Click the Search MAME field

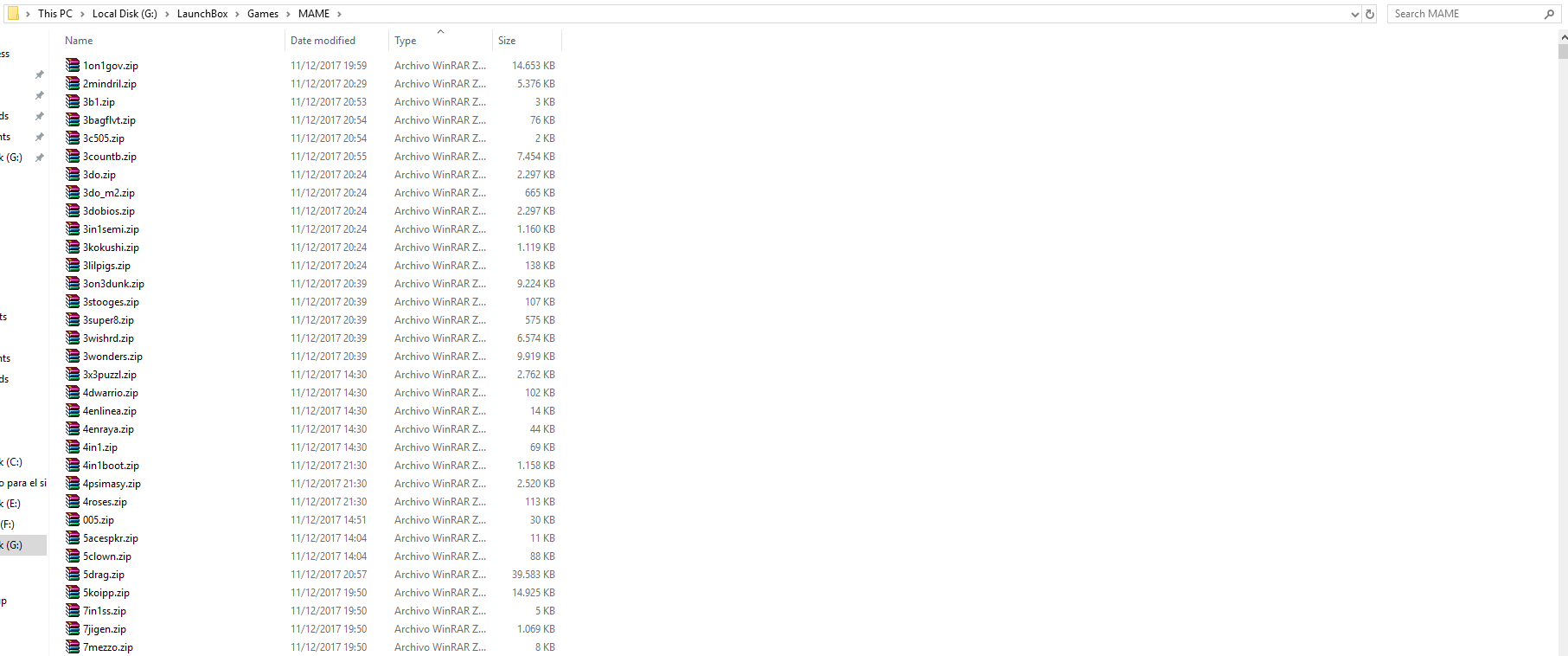(x=1465, y=14)
